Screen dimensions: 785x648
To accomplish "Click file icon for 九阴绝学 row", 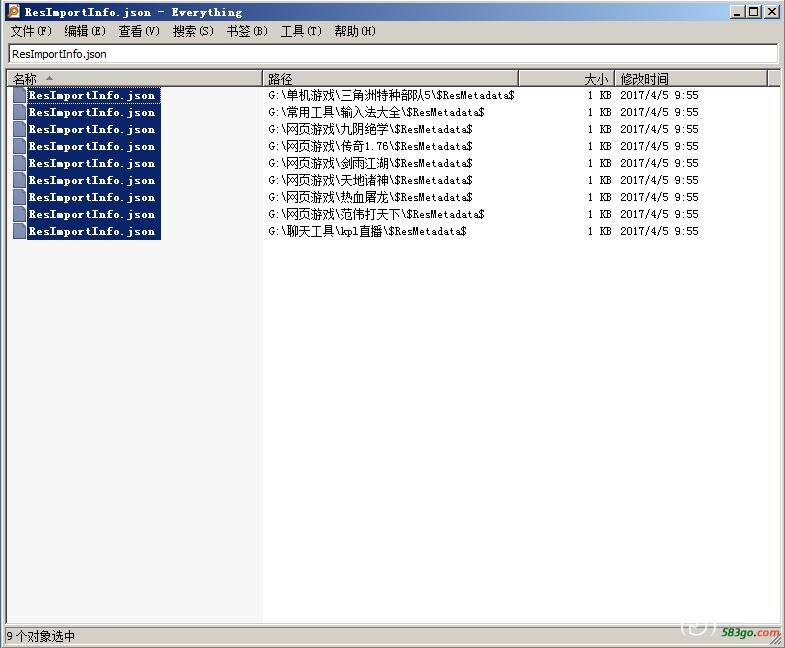I will click(x=20, y=129).
